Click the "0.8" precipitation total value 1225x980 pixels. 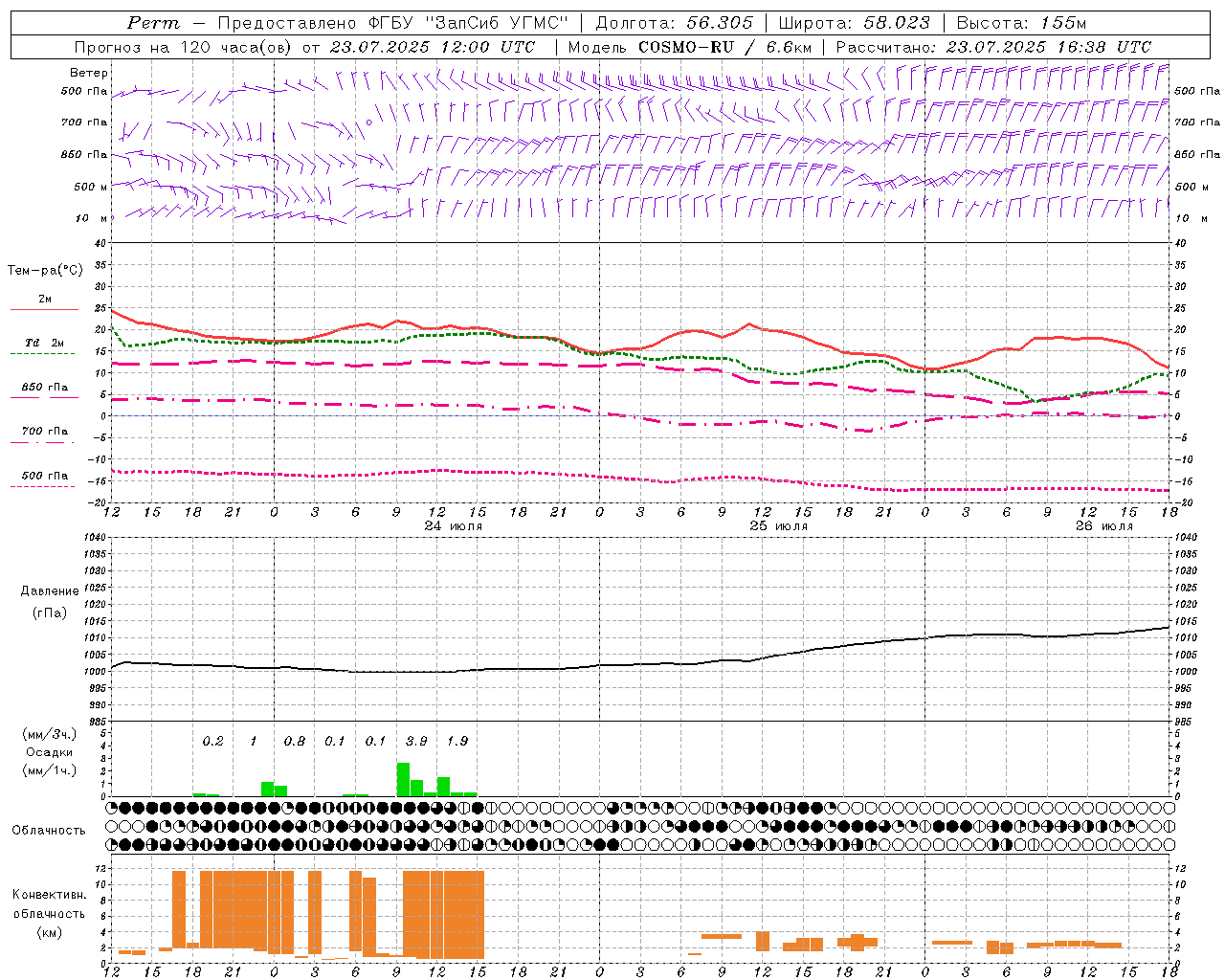tap(295, 741)
